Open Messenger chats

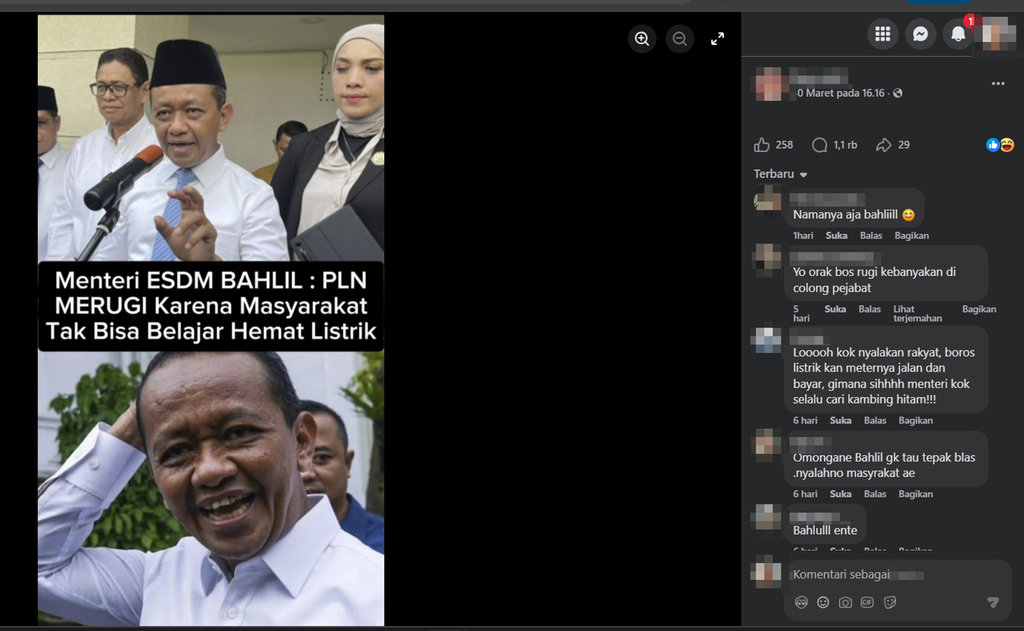coord(920,34)
